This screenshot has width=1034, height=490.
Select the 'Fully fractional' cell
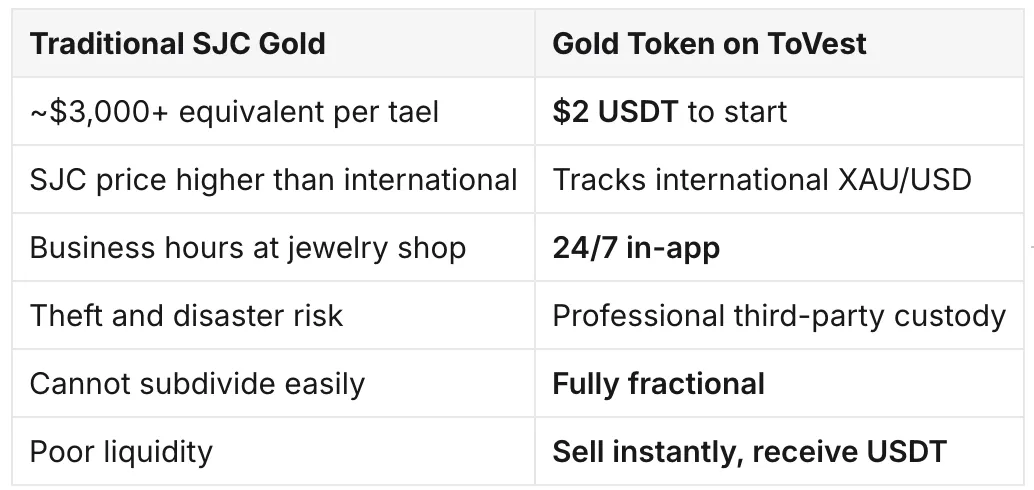(779, 383)
